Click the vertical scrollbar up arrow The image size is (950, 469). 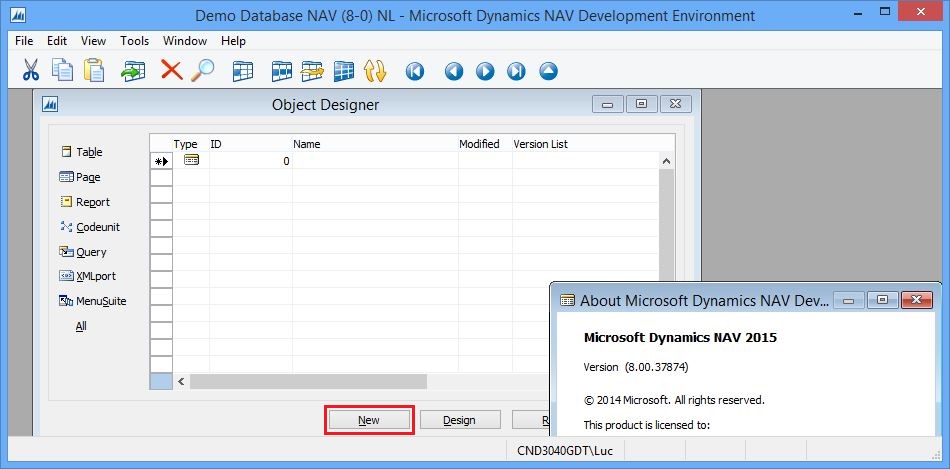tap(666, 161)
